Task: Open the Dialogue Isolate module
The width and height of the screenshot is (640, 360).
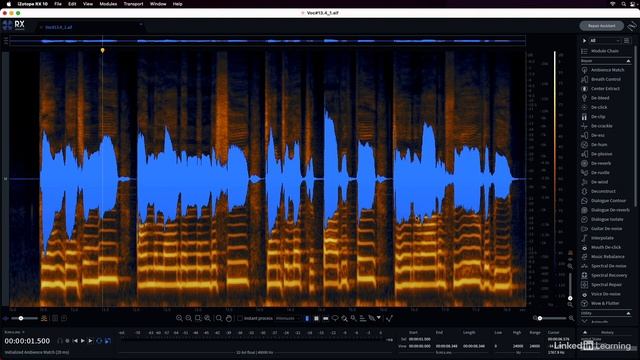Action: [603, 219]
